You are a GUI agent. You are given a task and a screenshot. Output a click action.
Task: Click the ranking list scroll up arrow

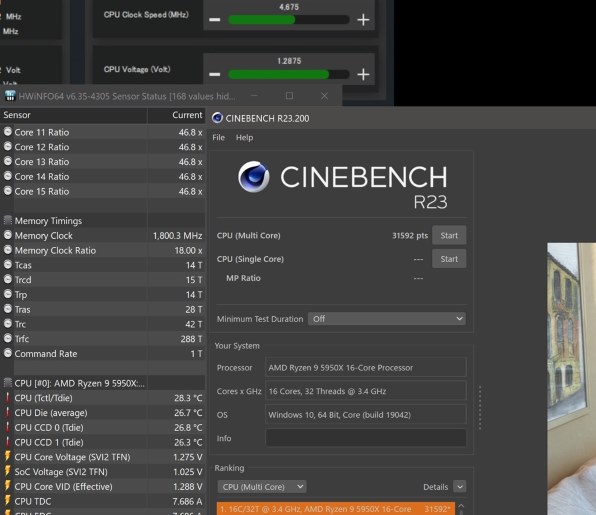[x=461, y=506]
